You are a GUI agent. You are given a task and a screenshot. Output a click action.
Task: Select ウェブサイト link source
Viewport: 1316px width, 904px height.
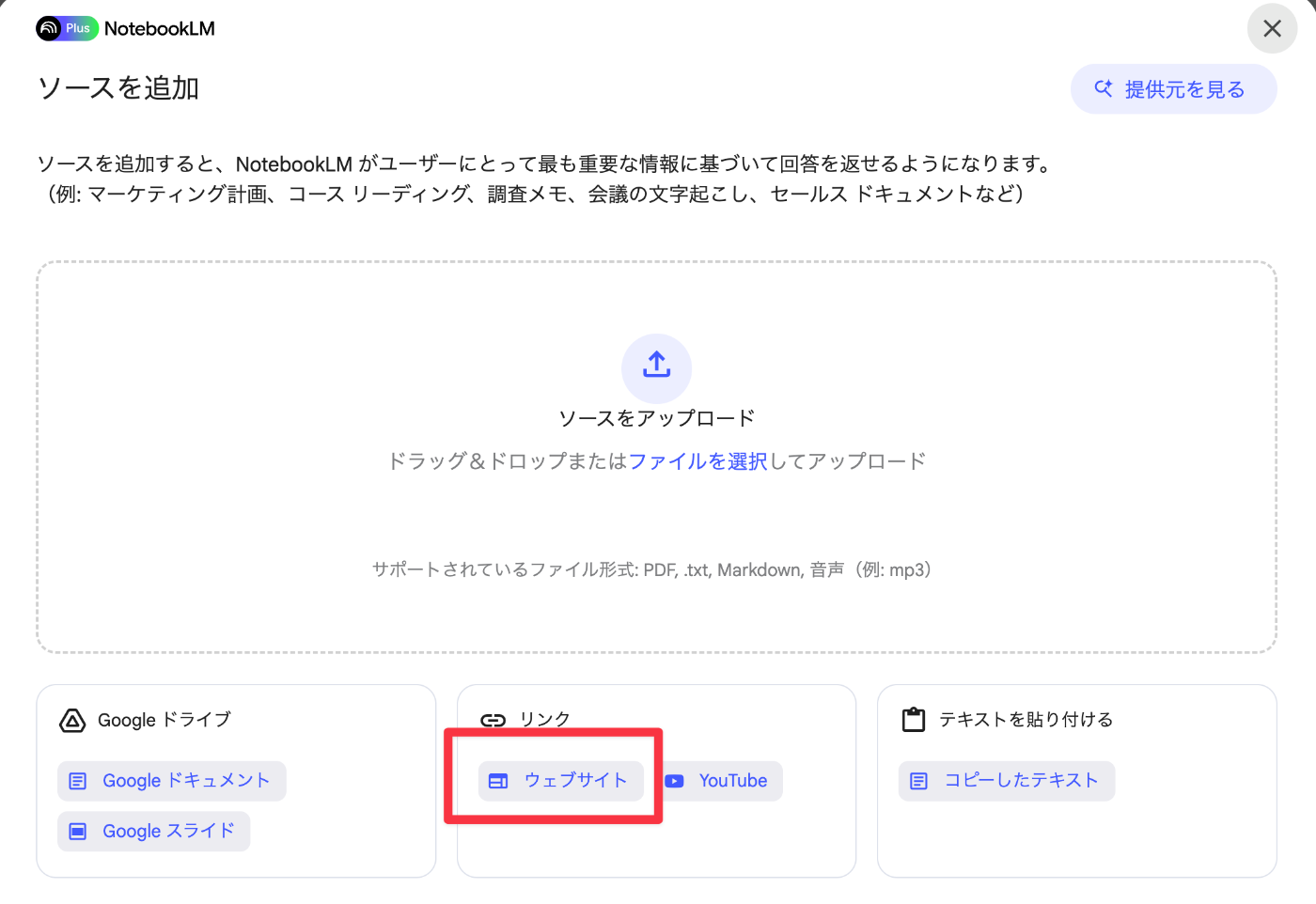coord(561,781)
